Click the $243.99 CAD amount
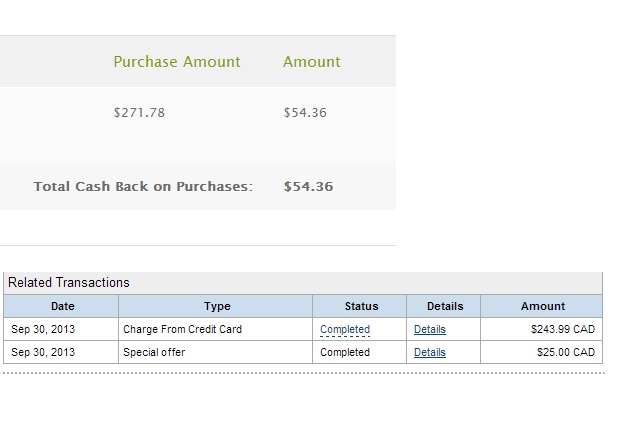Image resolution: width=619 pixels, height=421 pixels. pos(563,329)
